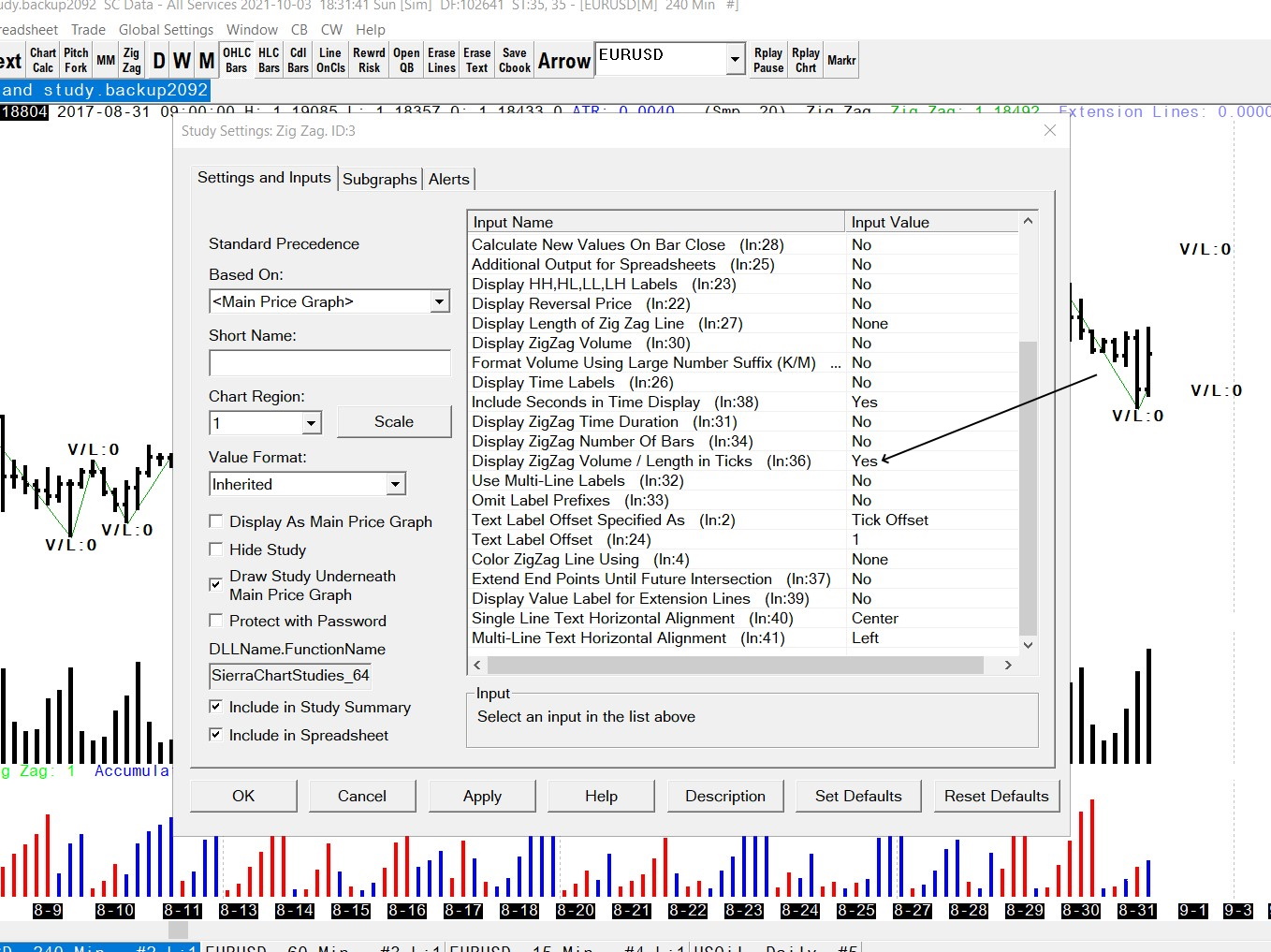Viewport: 1271px width, 952px height.
Task: Close the Study Settings dialog
Action: pyautogui.click(x=1050, y=131)
